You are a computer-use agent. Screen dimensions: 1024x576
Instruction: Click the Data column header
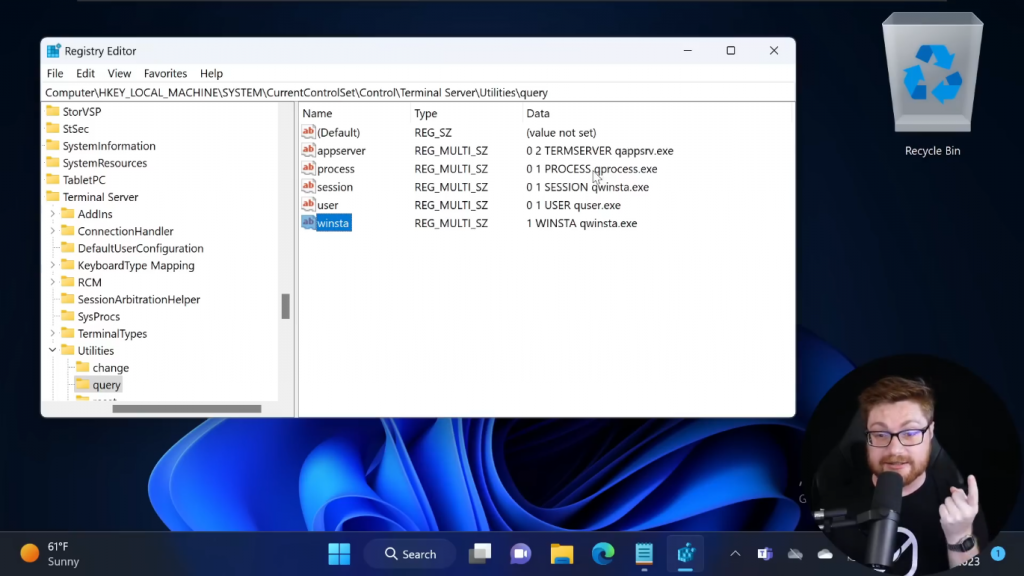tap(538, 114)
